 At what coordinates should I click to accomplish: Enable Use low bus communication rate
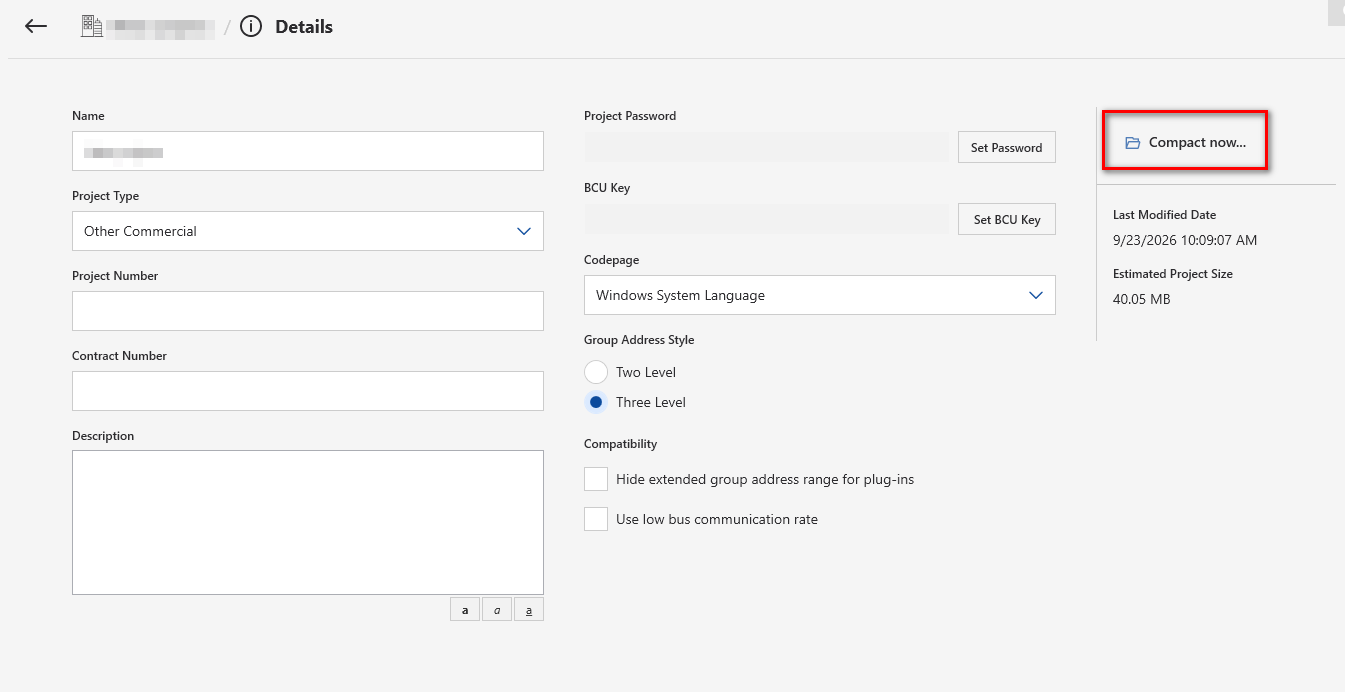[x=596, y=519]
